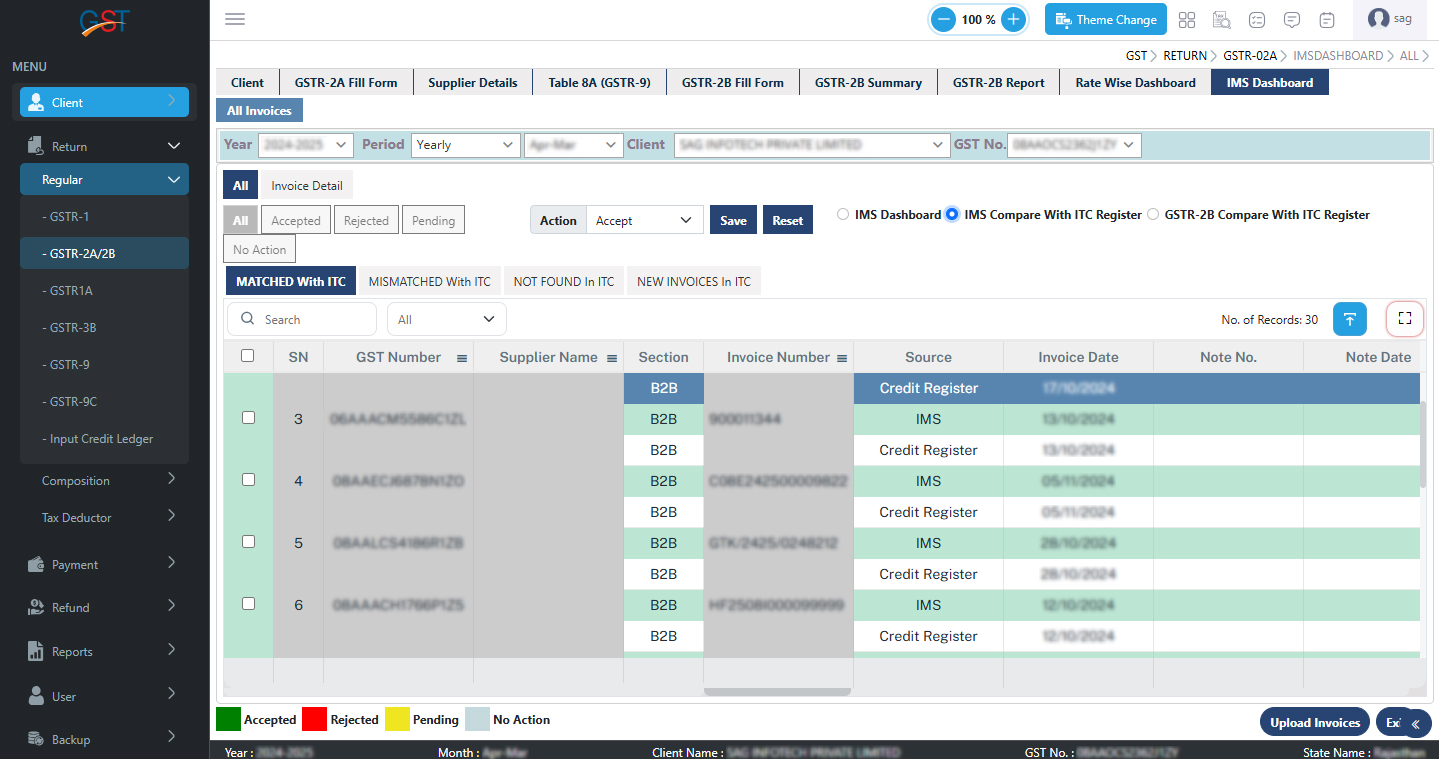The width and height of the screenshot is (1439, 759).
Task: Click the zoom out minus icon
Action: click(943, 19)
